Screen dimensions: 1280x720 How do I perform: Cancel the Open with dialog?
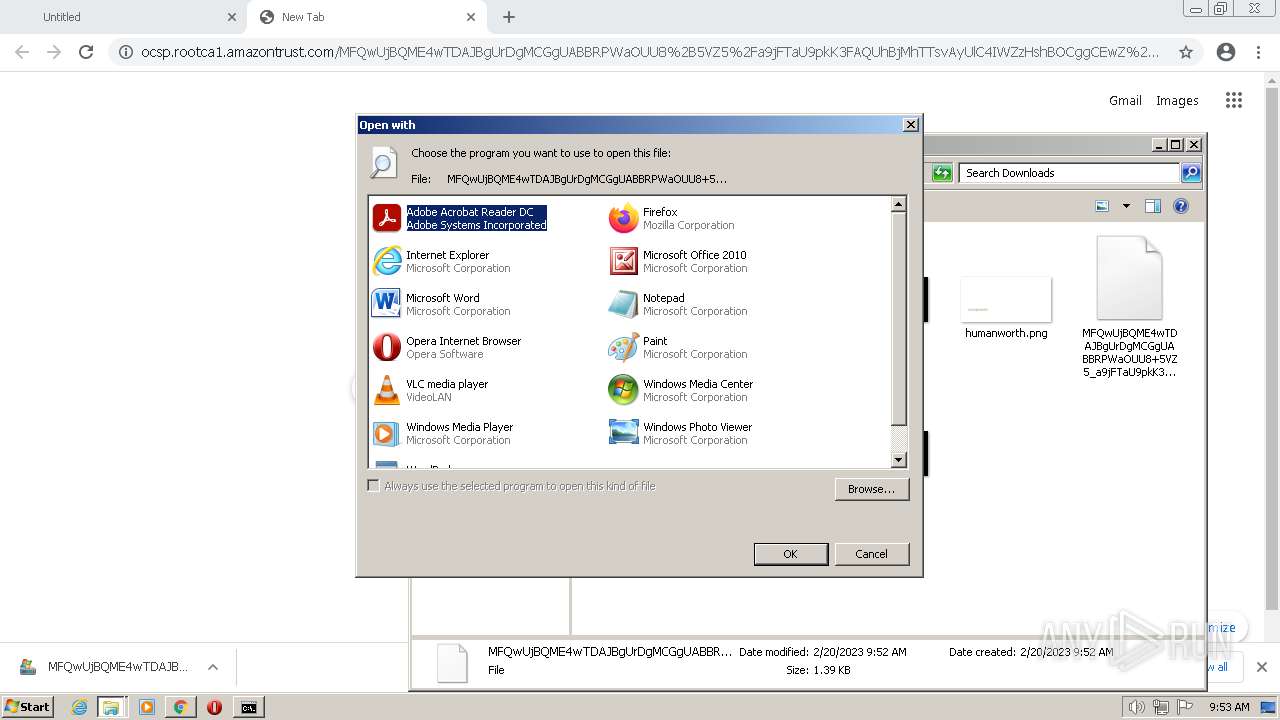point(871,554)
